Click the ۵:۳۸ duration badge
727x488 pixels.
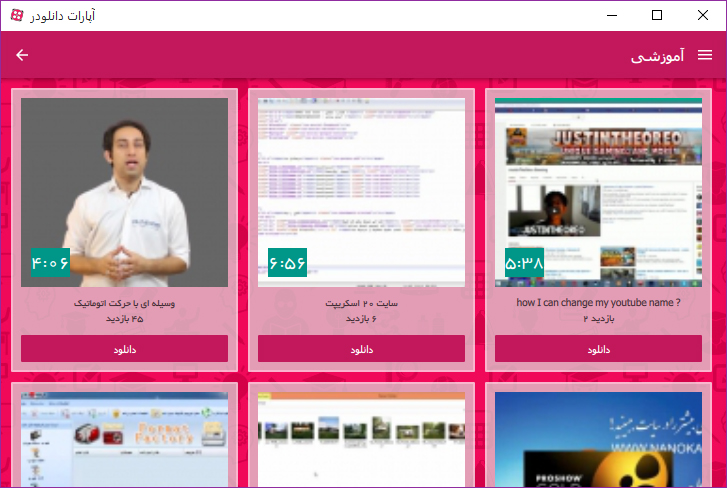click(524, 263)
